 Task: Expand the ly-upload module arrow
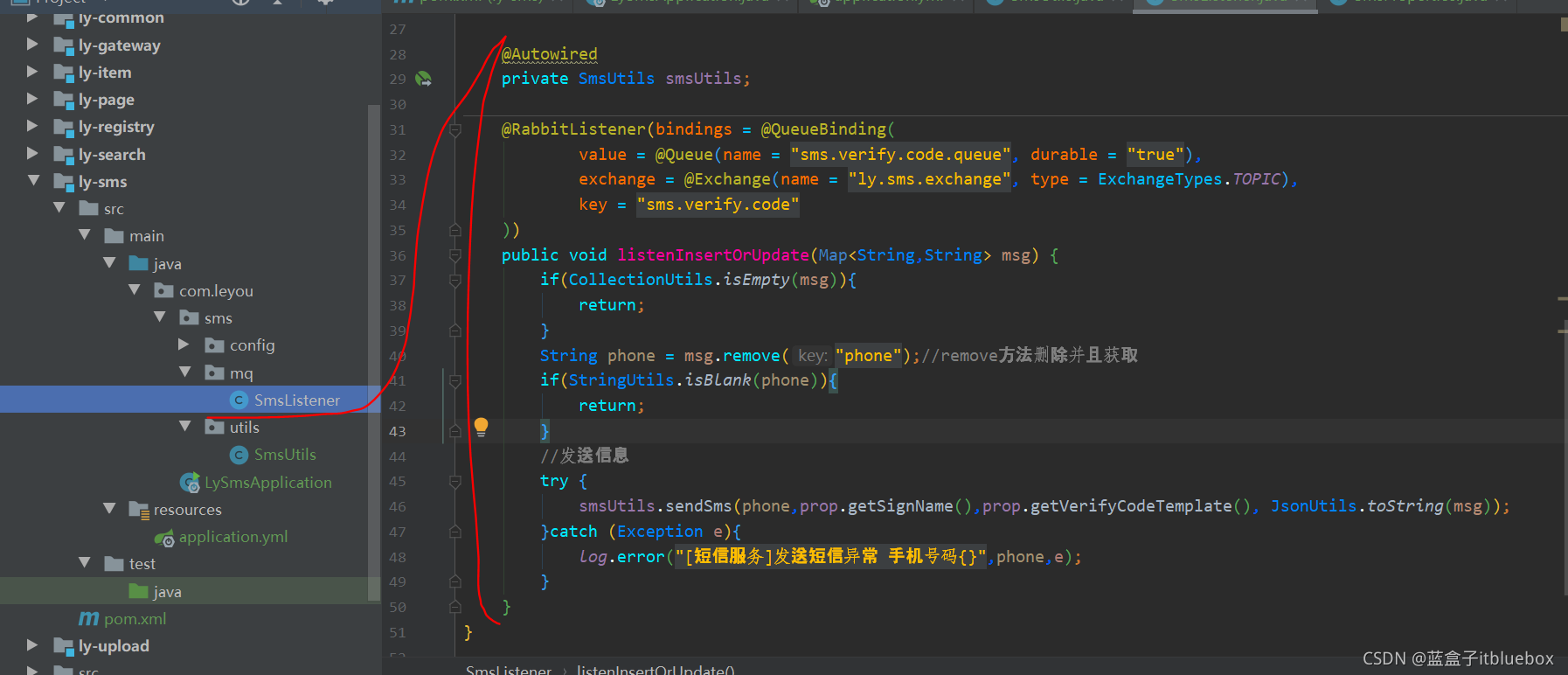click(32, 645)
